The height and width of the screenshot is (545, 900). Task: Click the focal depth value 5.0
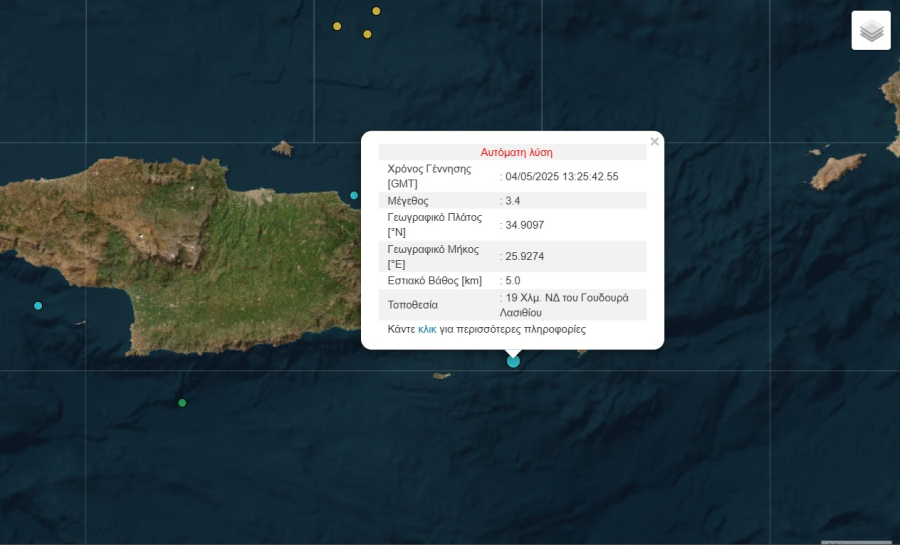tap(512, 281)
